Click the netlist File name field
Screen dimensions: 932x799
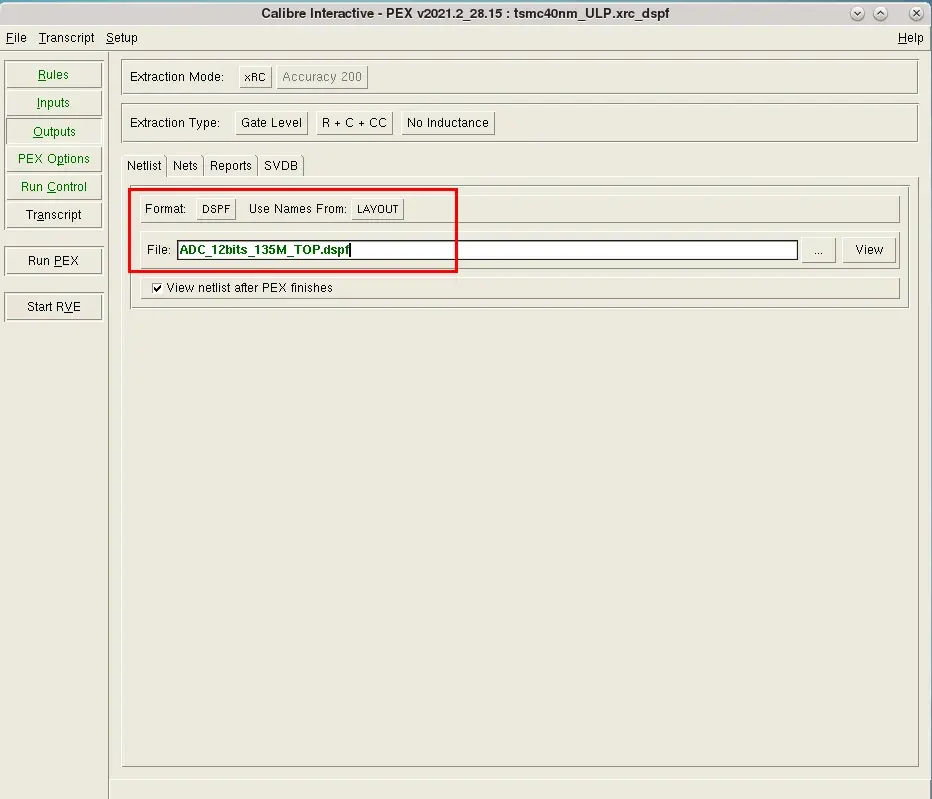coord(487,250)
